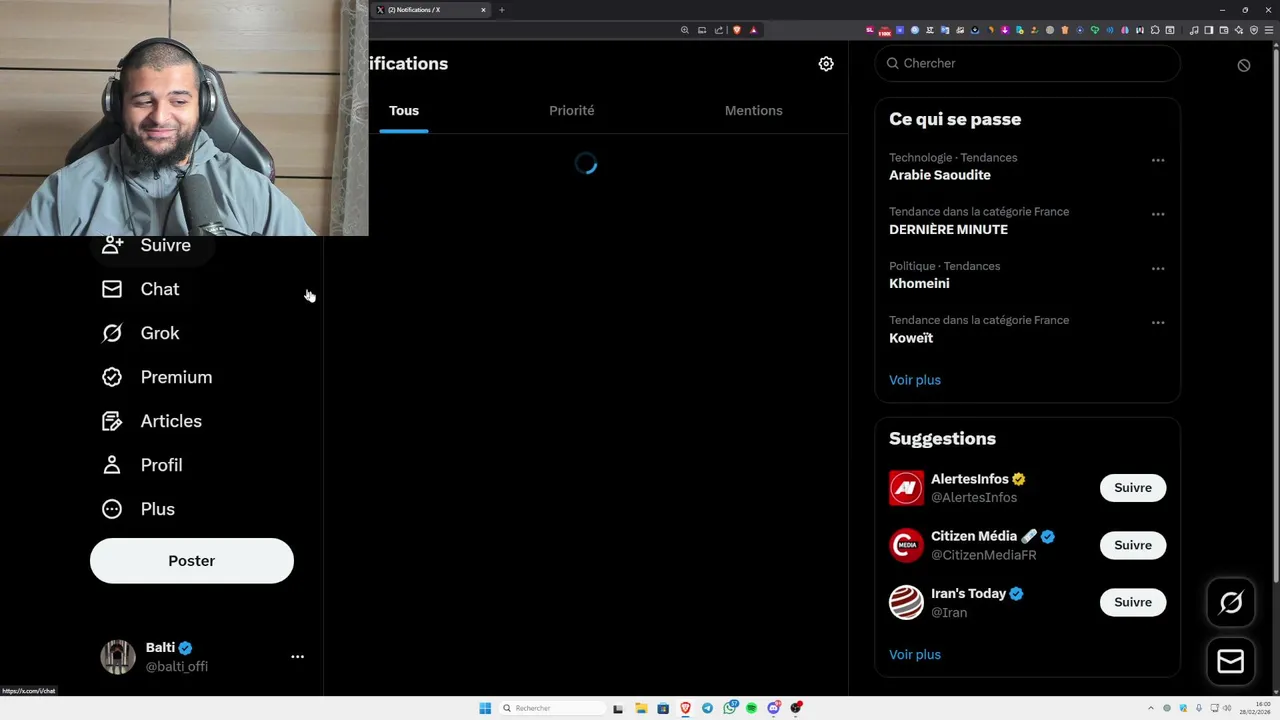Screen dimensions: 1280x720
Task: Open the floating Grok button at the bottom right
Action: point(1231,602)
